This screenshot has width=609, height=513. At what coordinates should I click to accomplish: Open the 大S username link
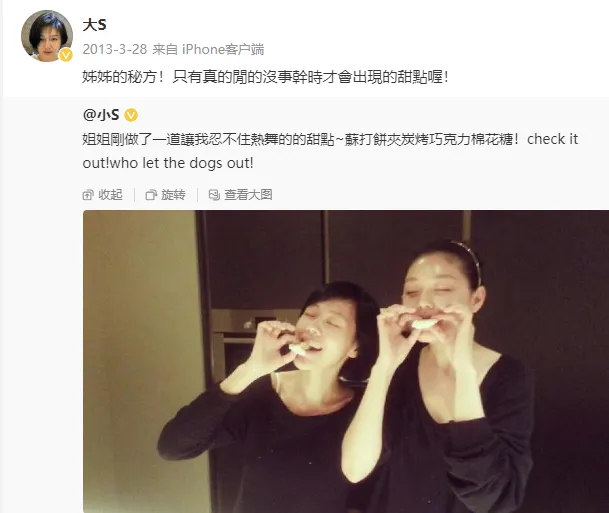(x=94, y=25)
